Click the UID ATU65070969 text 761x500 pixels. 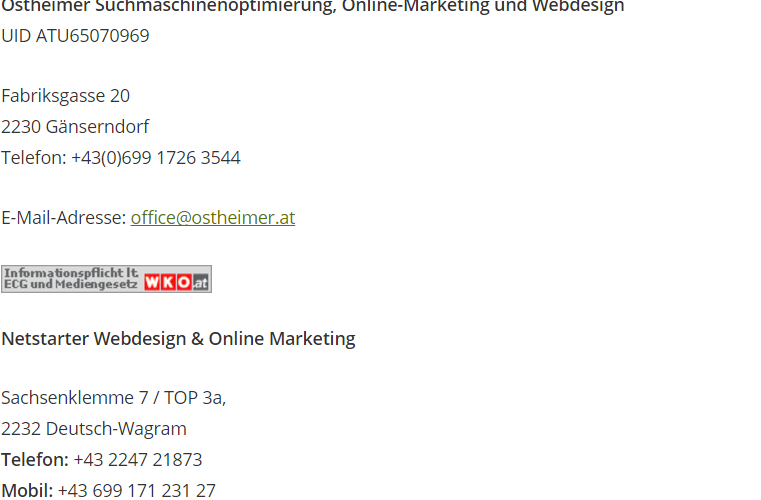click(x=75, y=36)
